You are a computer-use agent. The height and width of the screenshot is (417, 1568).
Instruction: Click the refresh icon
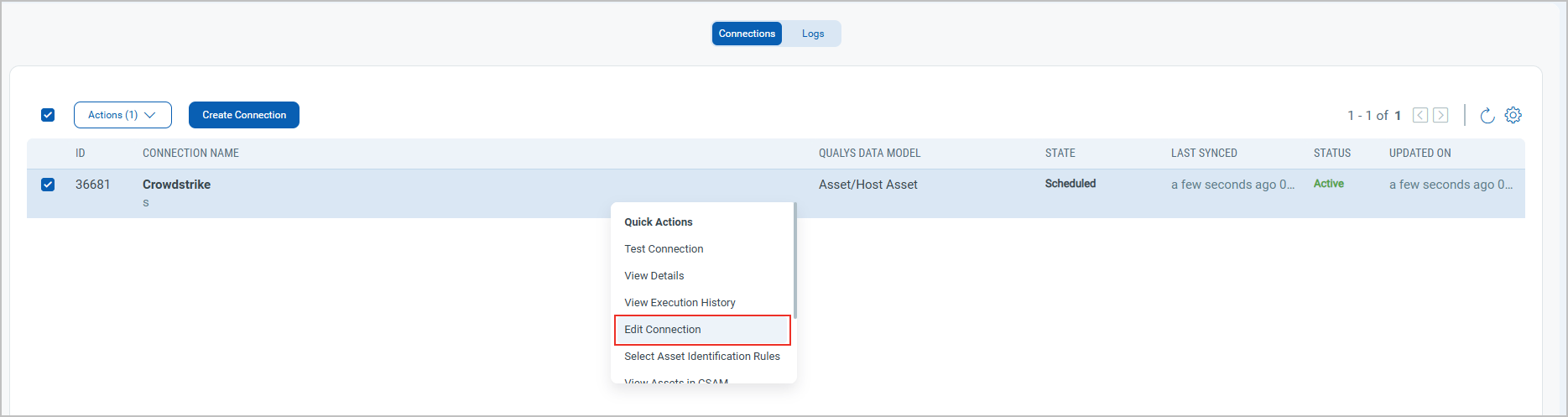(1487, 116)
